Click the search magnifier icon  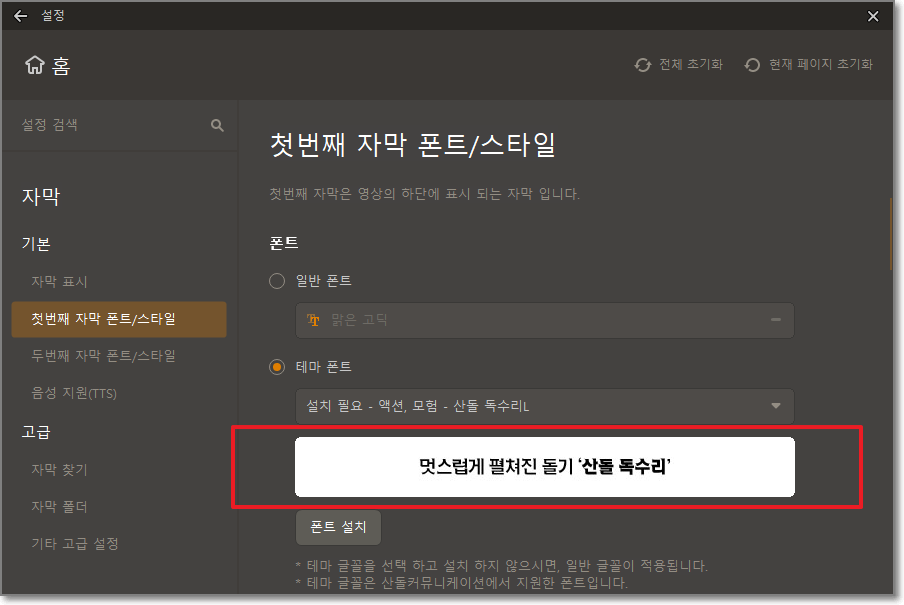click(x=217, y=125)
